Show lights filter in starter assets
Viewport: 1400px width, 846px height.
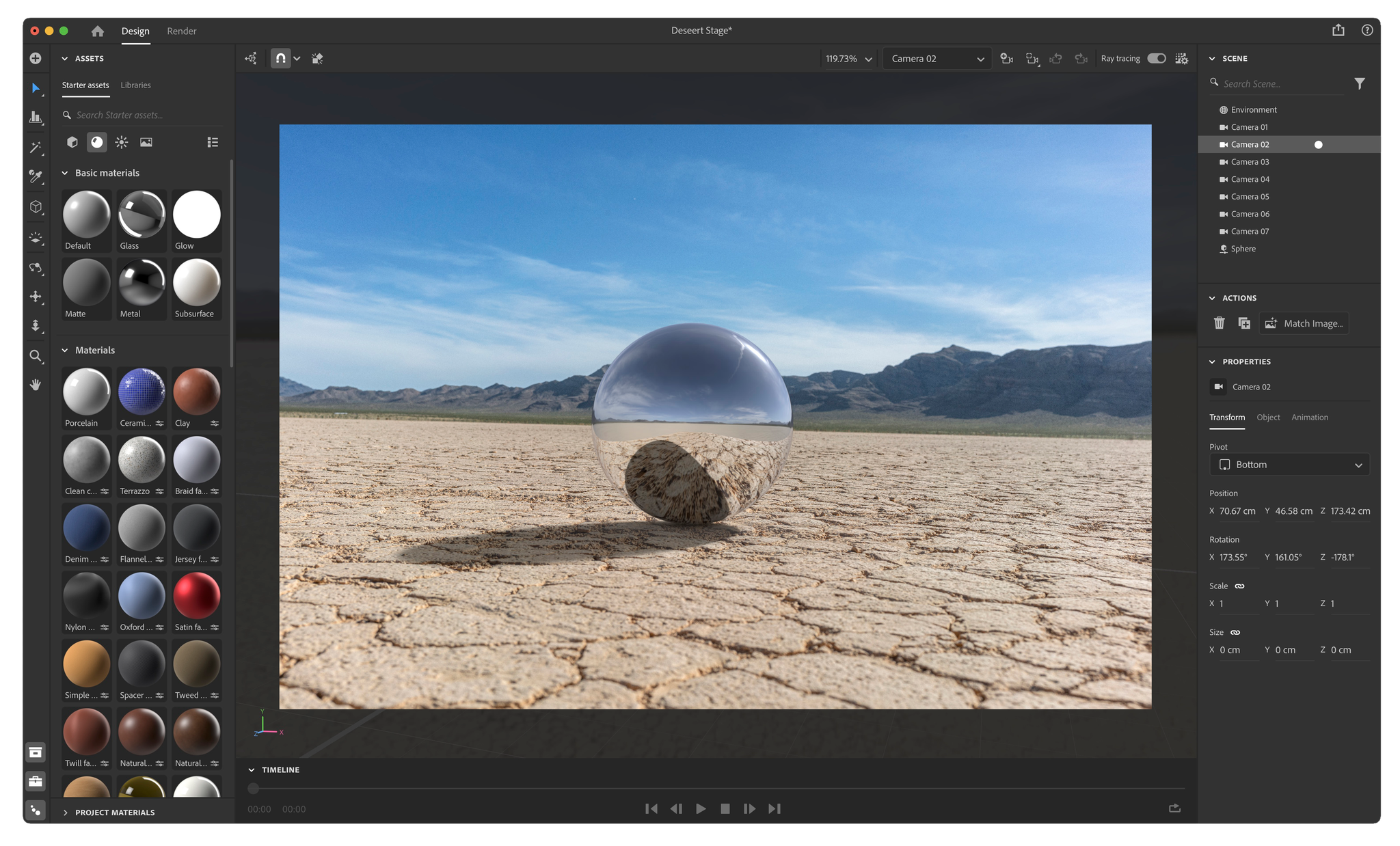tap(122, 142)
